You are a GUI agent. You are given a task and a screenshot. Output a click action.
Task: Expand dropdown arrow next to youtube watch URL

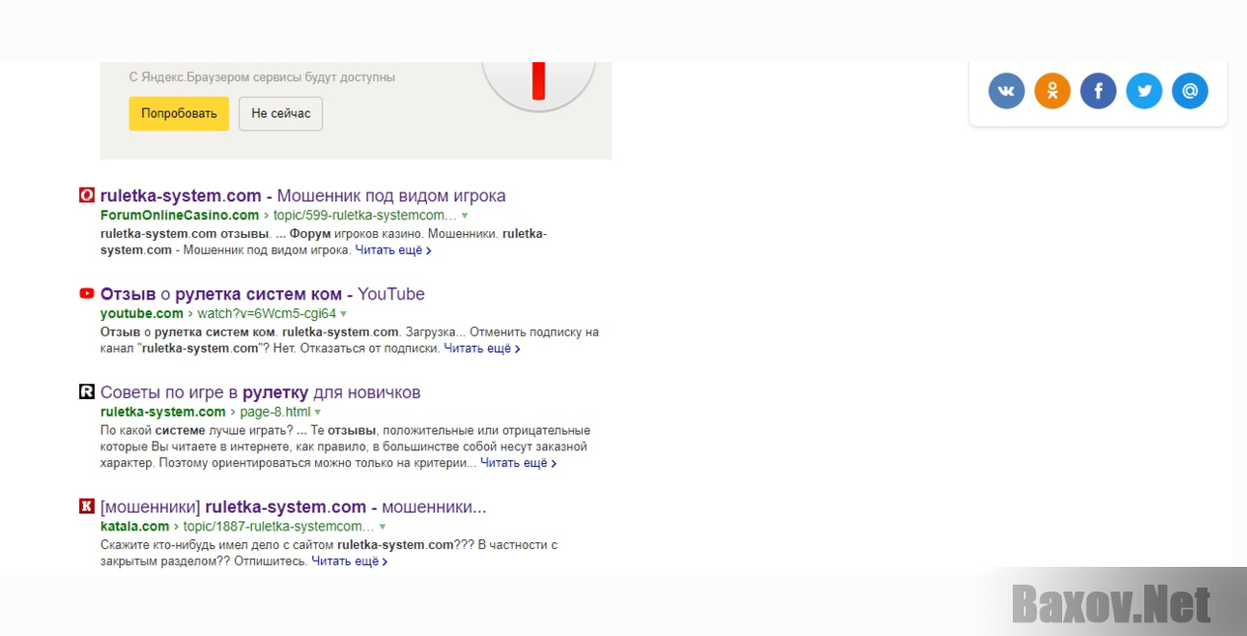click(344, 314)
